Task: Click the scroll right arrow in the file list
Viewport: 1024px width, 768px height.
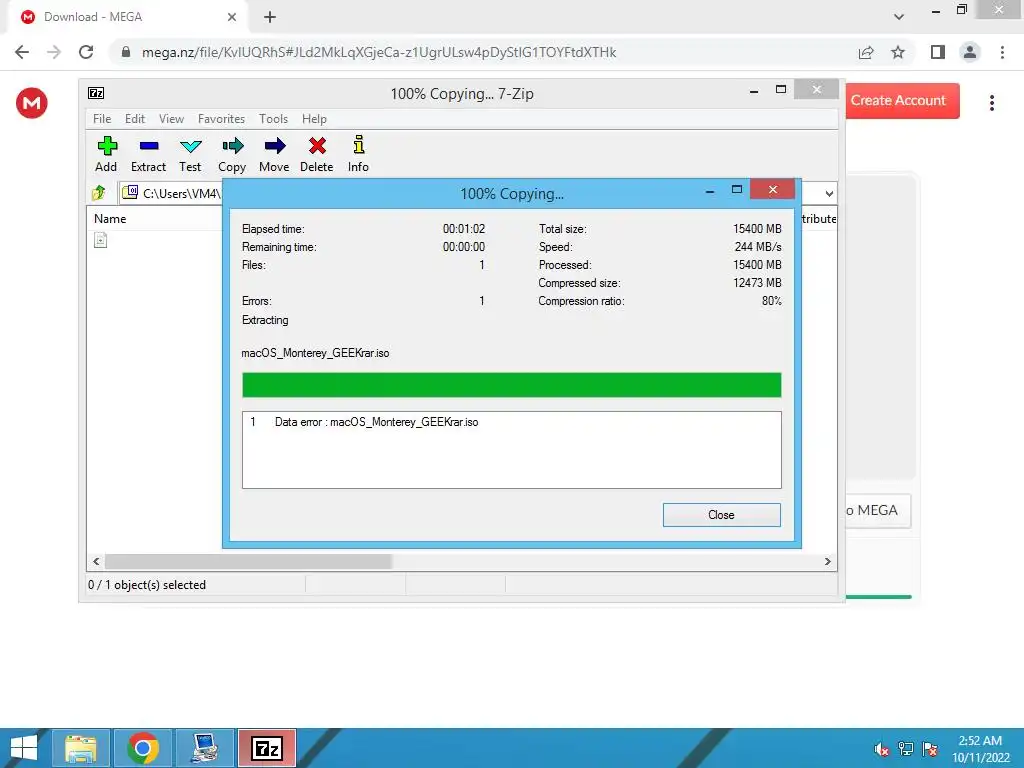Action: [827, 562]
